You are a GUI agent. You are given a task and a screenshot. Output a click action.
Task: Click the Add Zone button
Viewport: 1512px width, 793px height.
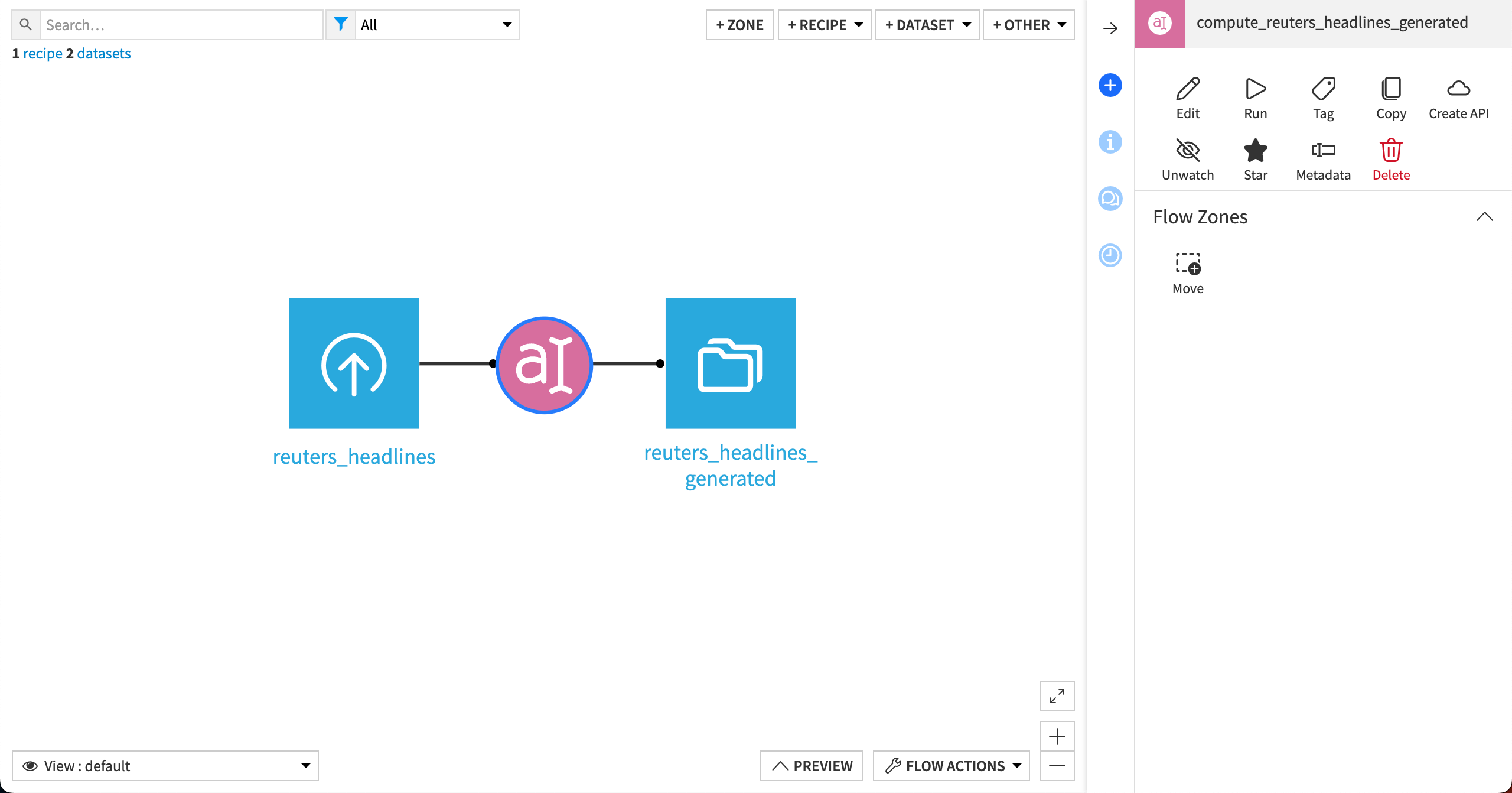[x=739, y=24]
